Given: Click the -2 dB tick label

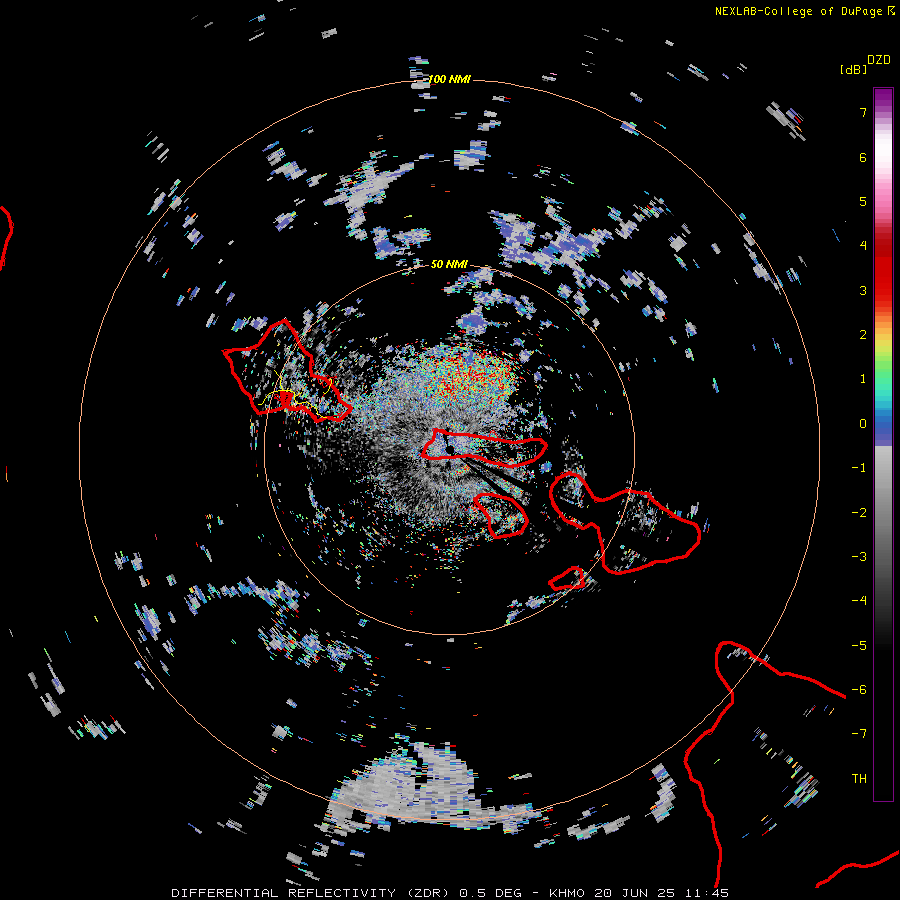Looking at the screenshot, I should 859,513.
